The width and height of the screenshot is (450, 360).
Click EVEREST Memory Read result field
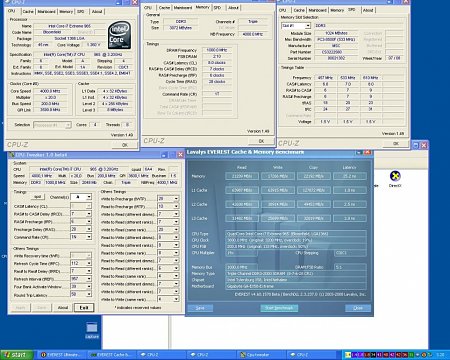click(242, 176)
